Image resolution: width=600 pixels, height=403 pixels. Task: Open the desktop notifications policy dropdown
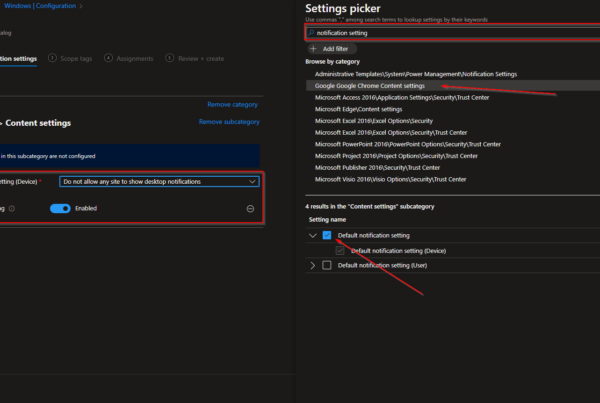pyautogui.click(x=159, y=182)
